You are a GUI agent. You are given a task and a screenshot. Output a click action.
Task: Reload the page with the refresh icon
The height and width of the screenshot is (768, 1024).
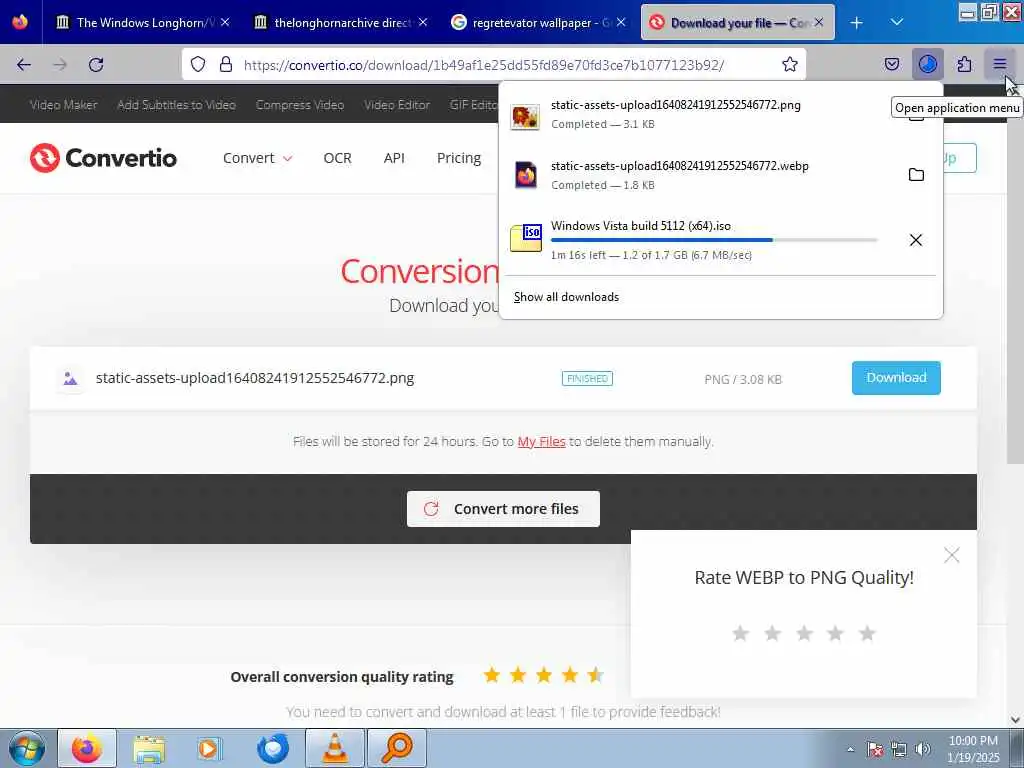pyautogui.click(x=96, y=64)
